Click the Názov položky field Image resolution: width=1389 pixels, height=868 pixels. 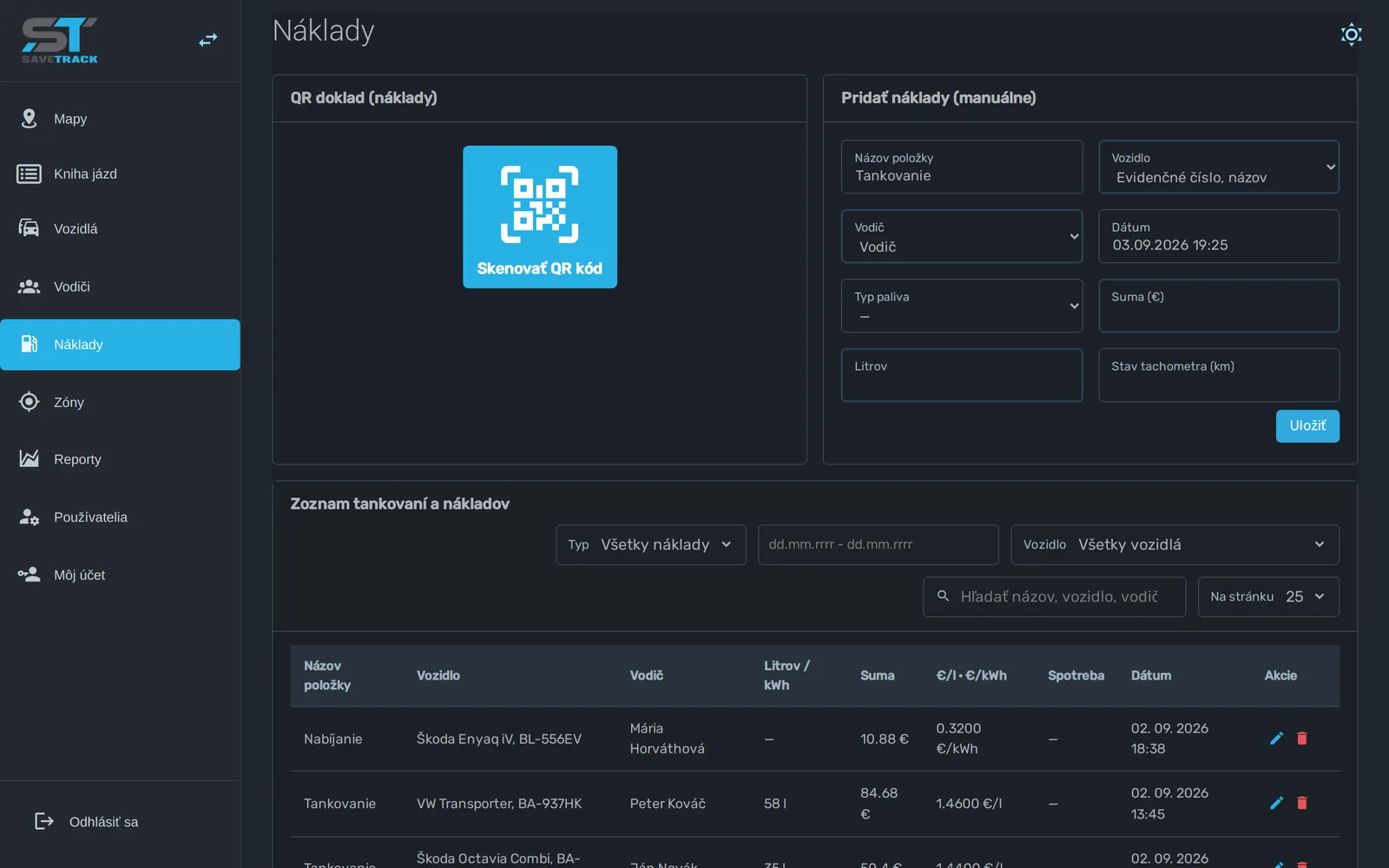(962, 167)
